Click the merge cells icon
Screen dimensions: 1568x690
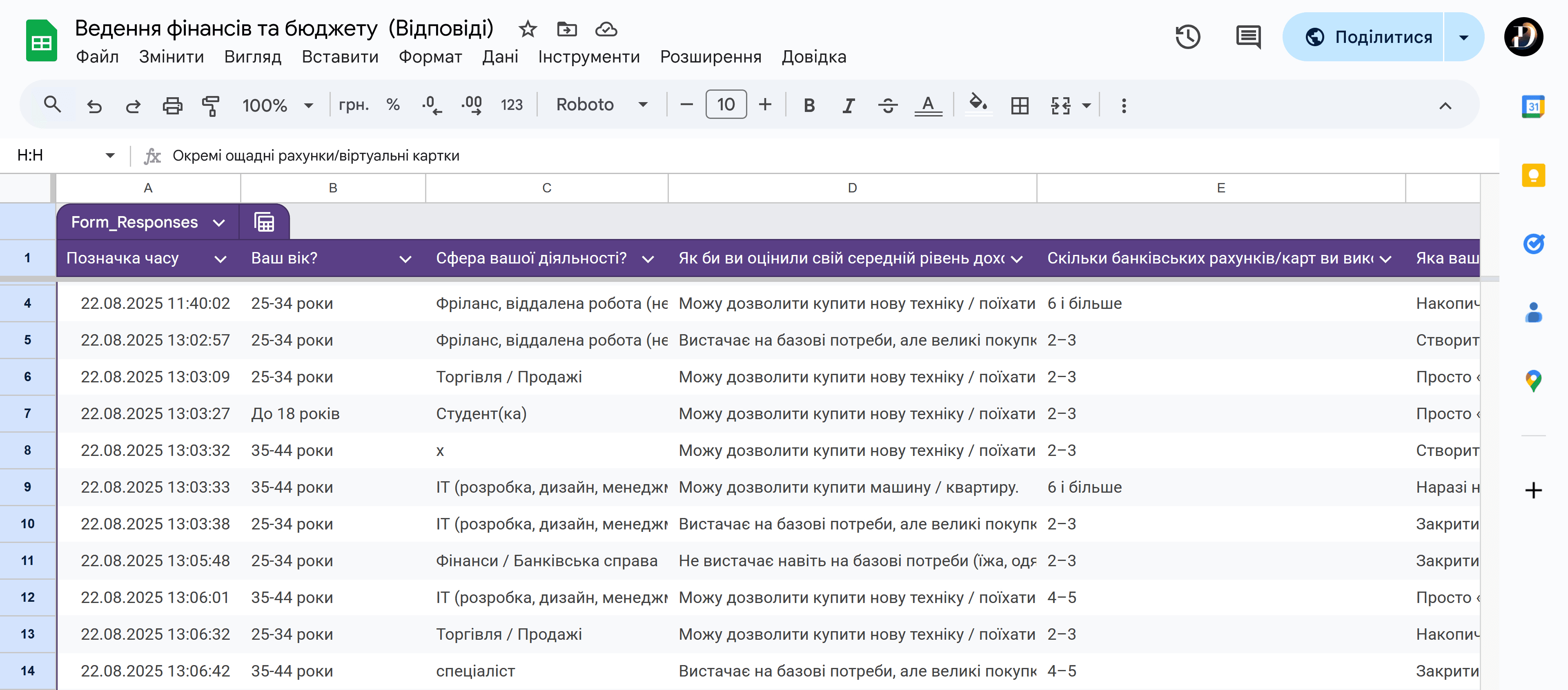1060,105
